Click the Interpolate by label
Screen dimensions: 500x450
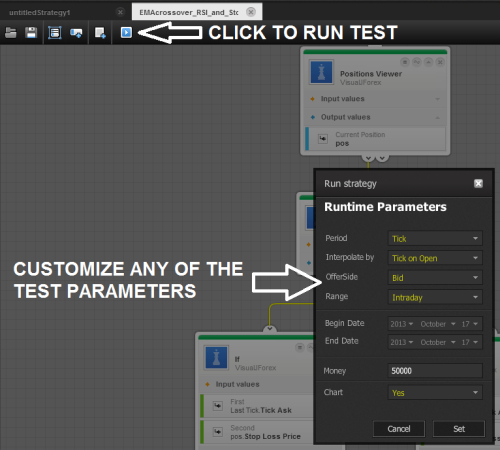350,257
